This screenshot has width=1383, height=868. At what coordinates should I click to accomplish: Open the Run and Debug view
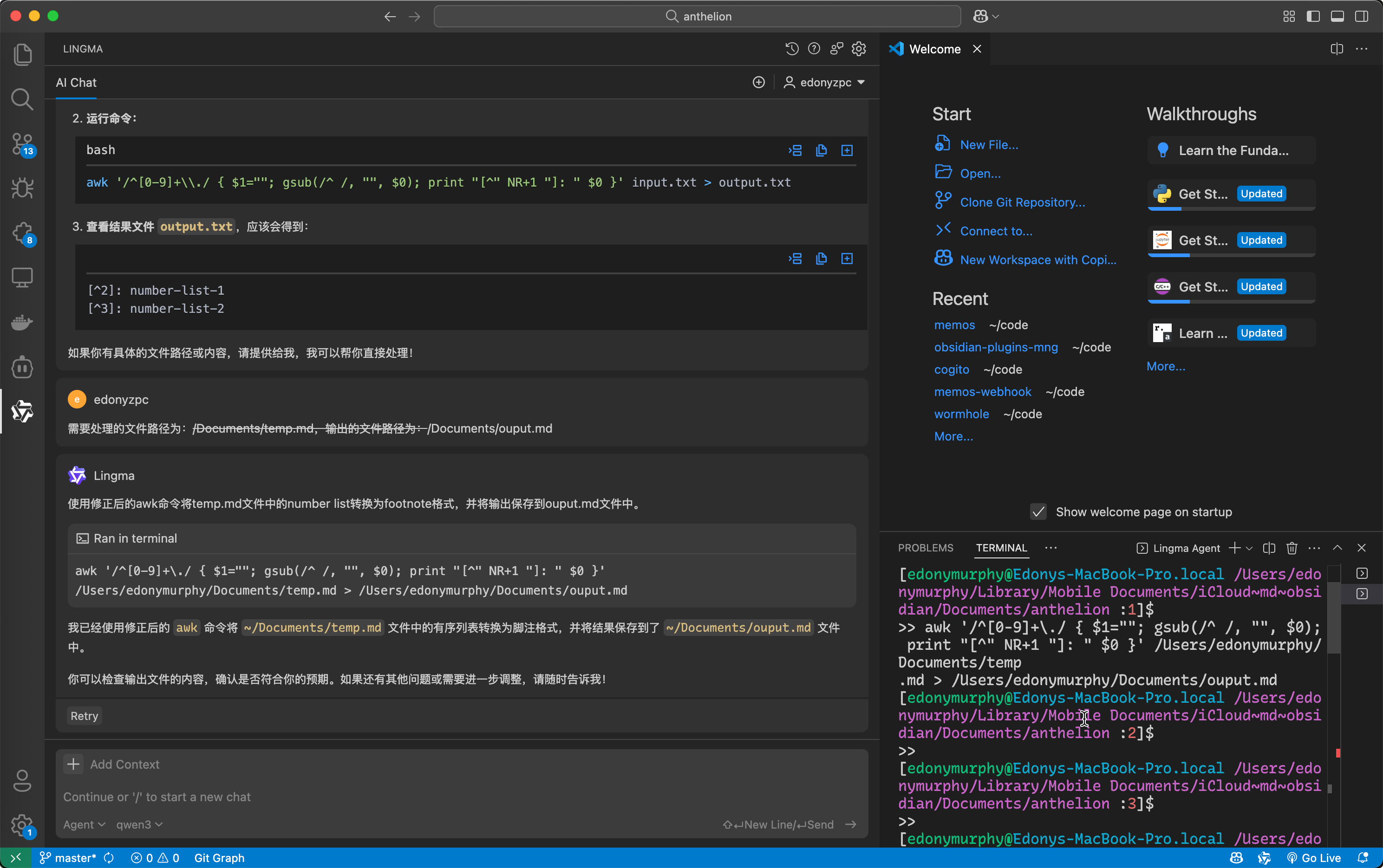click(x=22, y=188)
